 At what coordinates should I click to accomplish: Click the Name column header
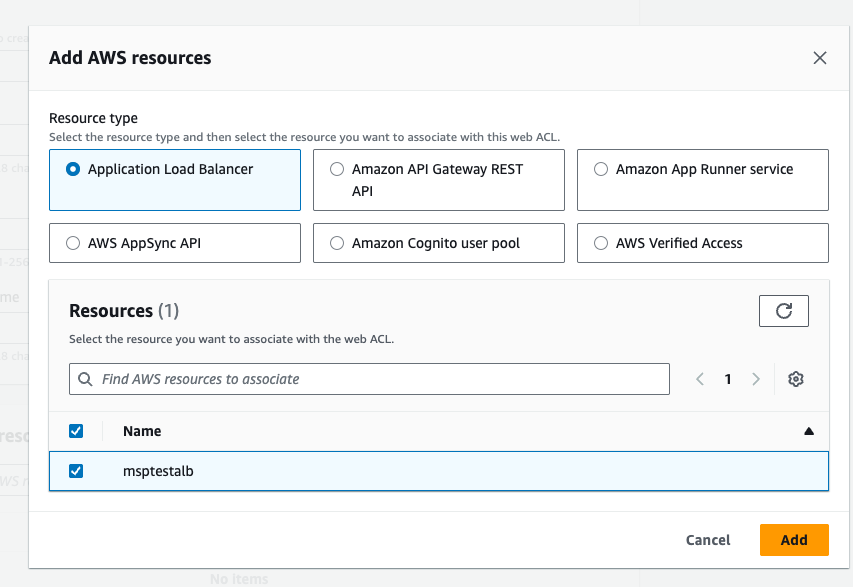coord(142,431)
